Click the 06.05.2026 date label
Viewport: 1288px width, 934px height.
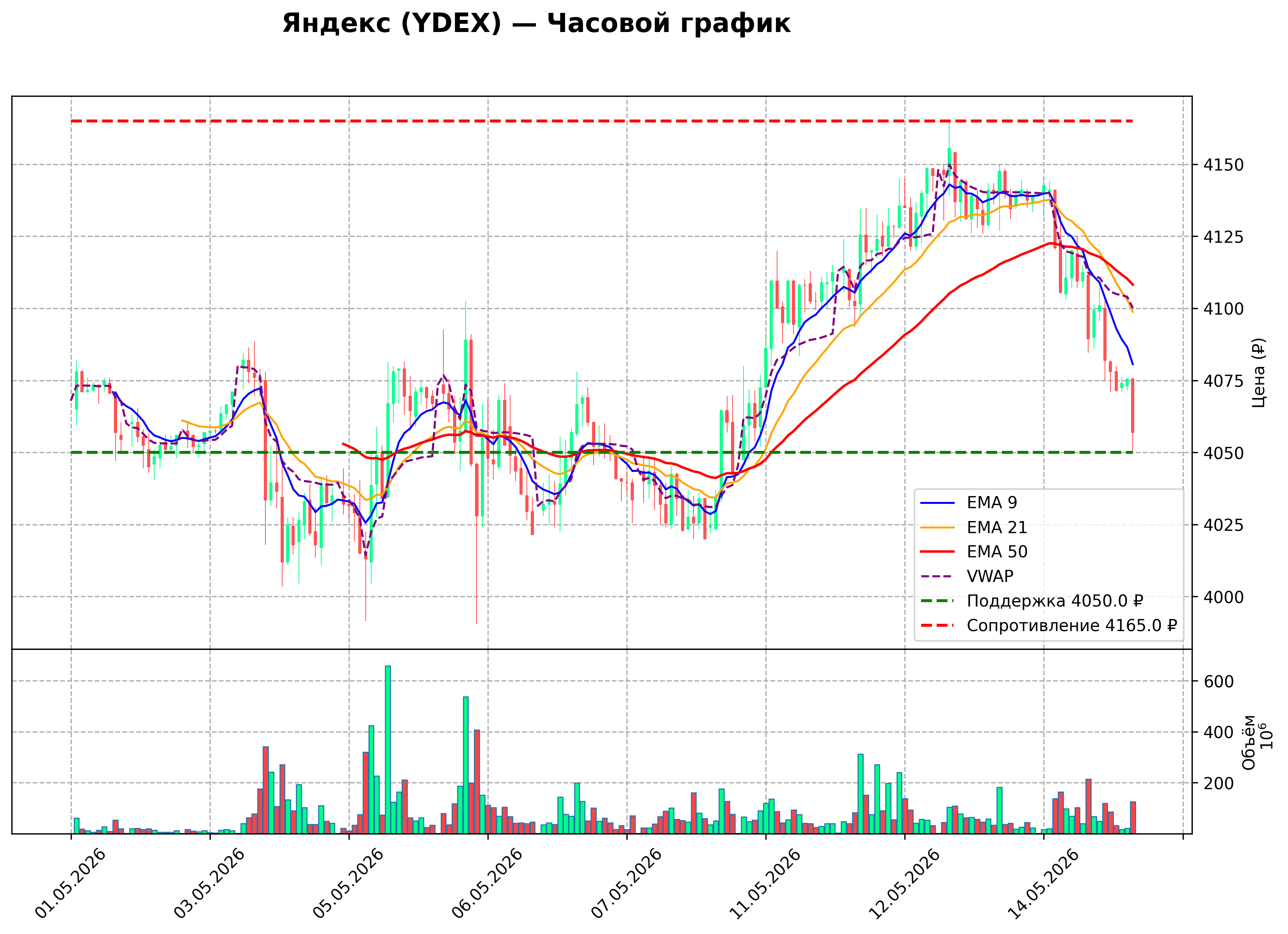[487, 884]
